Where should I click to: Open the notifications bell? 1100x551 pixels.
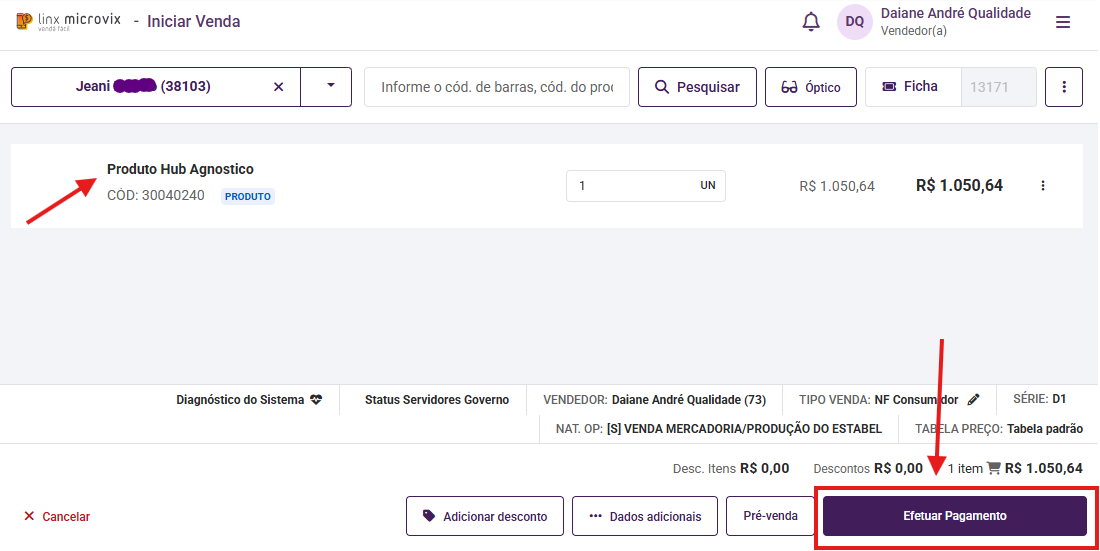811,22
